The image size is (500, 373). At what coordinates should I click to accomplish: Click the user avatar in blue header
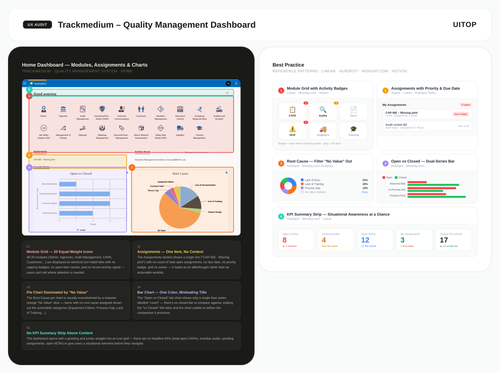coord(228,83)
